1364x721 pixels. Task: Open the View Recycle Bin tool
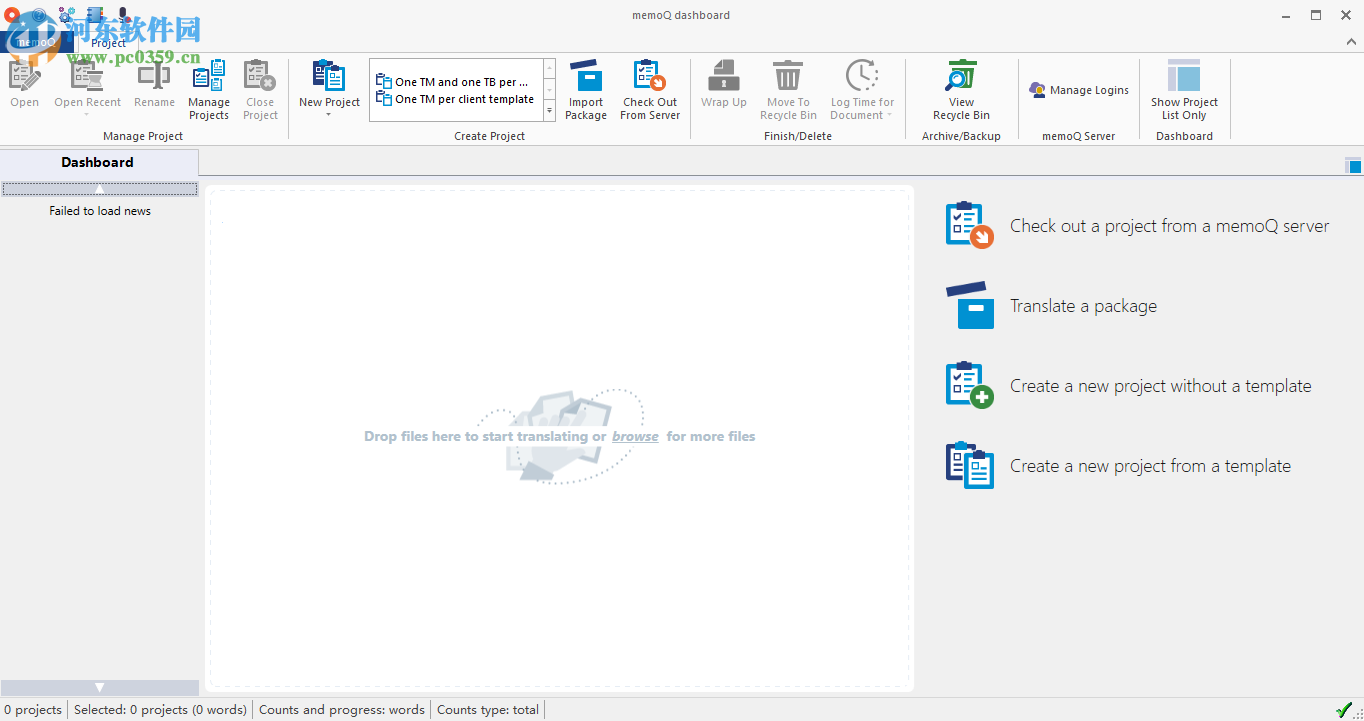[960, 90]
